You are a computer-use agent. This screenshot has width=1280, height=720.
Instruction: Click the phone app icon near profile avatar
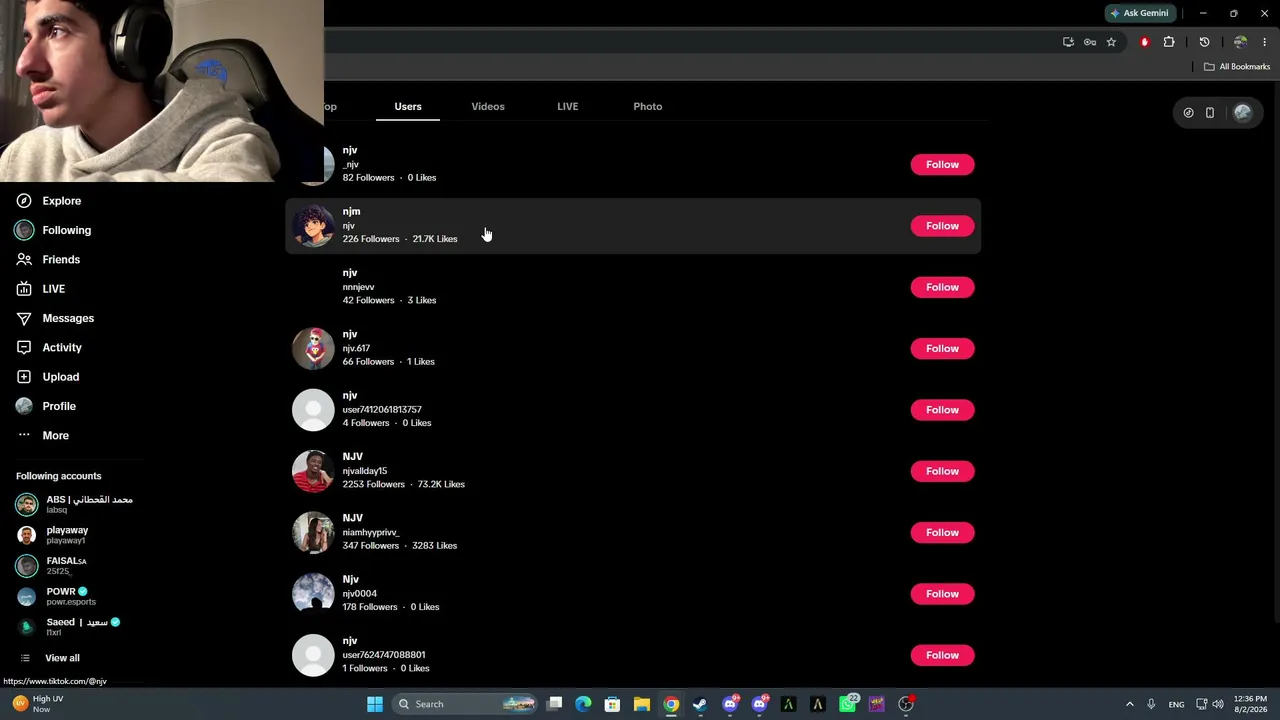pyautogui.click(x=1210, y=113)
